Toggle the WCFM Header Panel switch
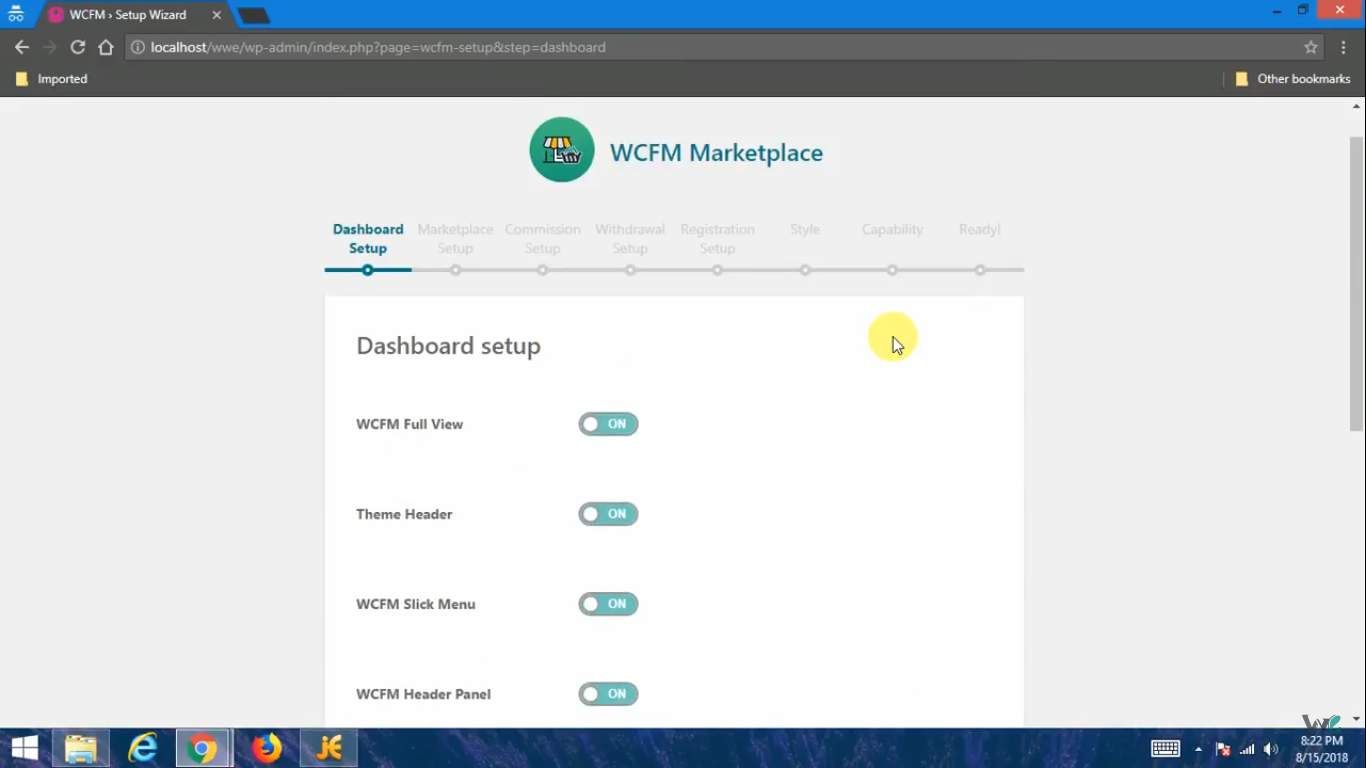The image size is (1366, 768). pos(608,694)
